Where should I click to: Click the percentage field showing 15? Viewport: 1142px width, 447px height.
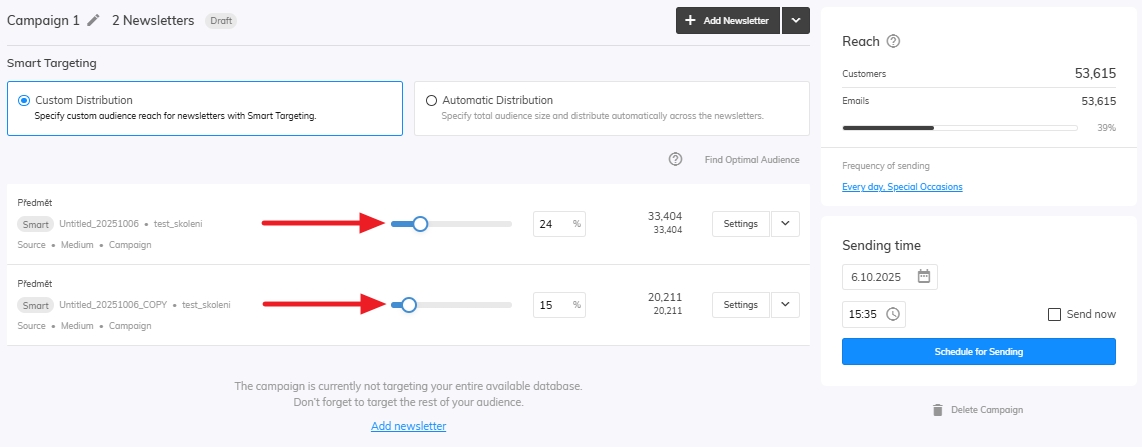click(x=552, y=305)
